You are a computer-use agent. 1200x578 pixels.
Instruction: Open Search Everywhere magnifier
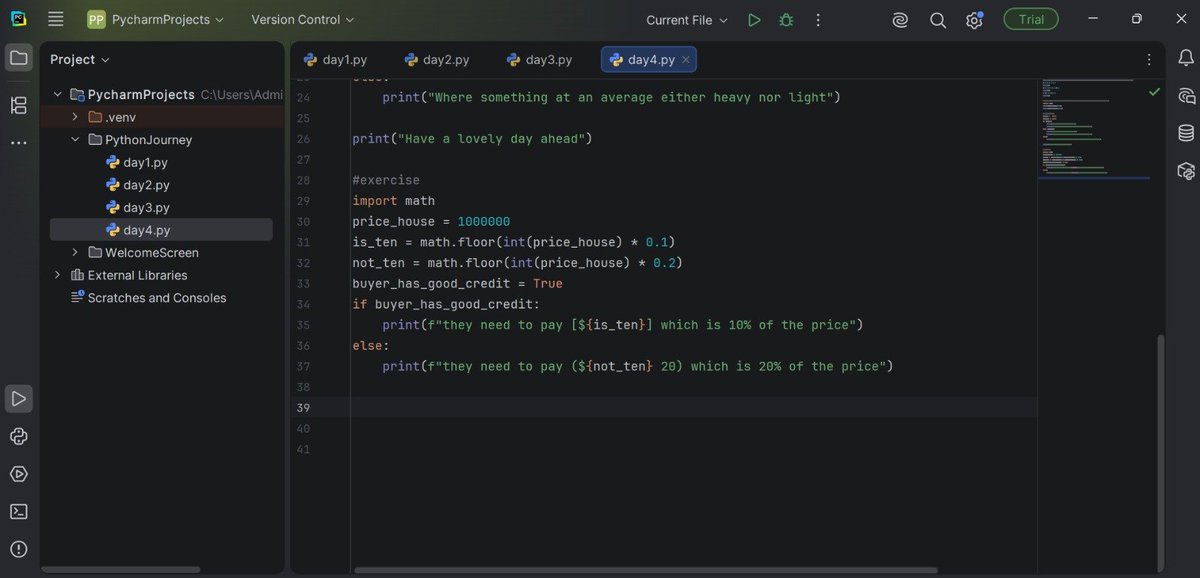coord(938,20)
